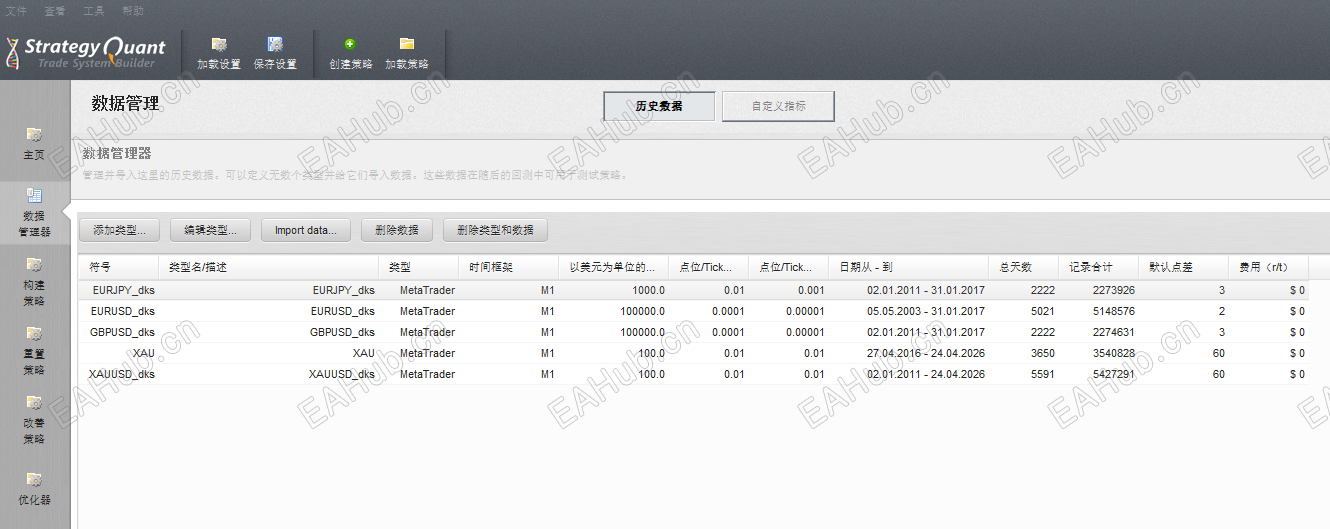Click the 添加类型... button
The image size is (1330, 529).
click(x=119, y=230)
